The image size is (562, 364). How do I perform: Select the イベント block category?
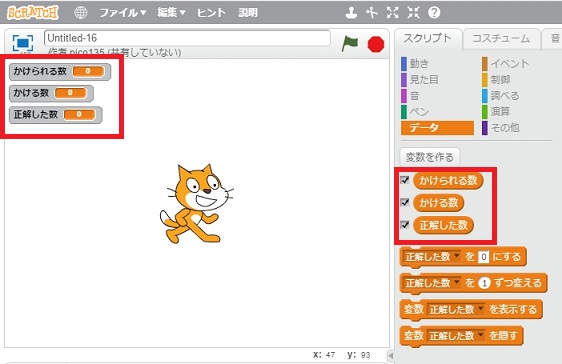point(505,63)
